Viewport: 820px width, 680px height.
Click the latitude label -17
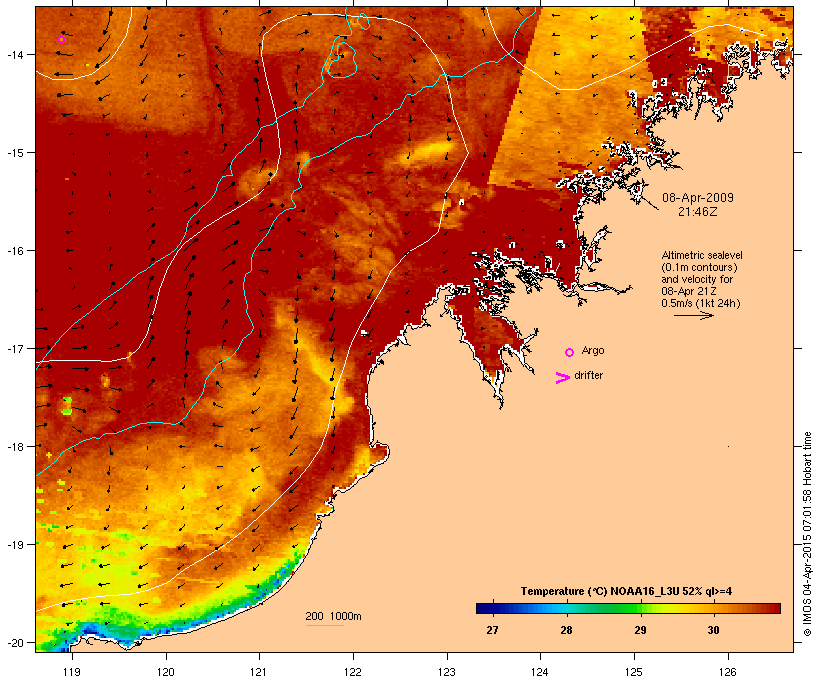pos(14,348)
